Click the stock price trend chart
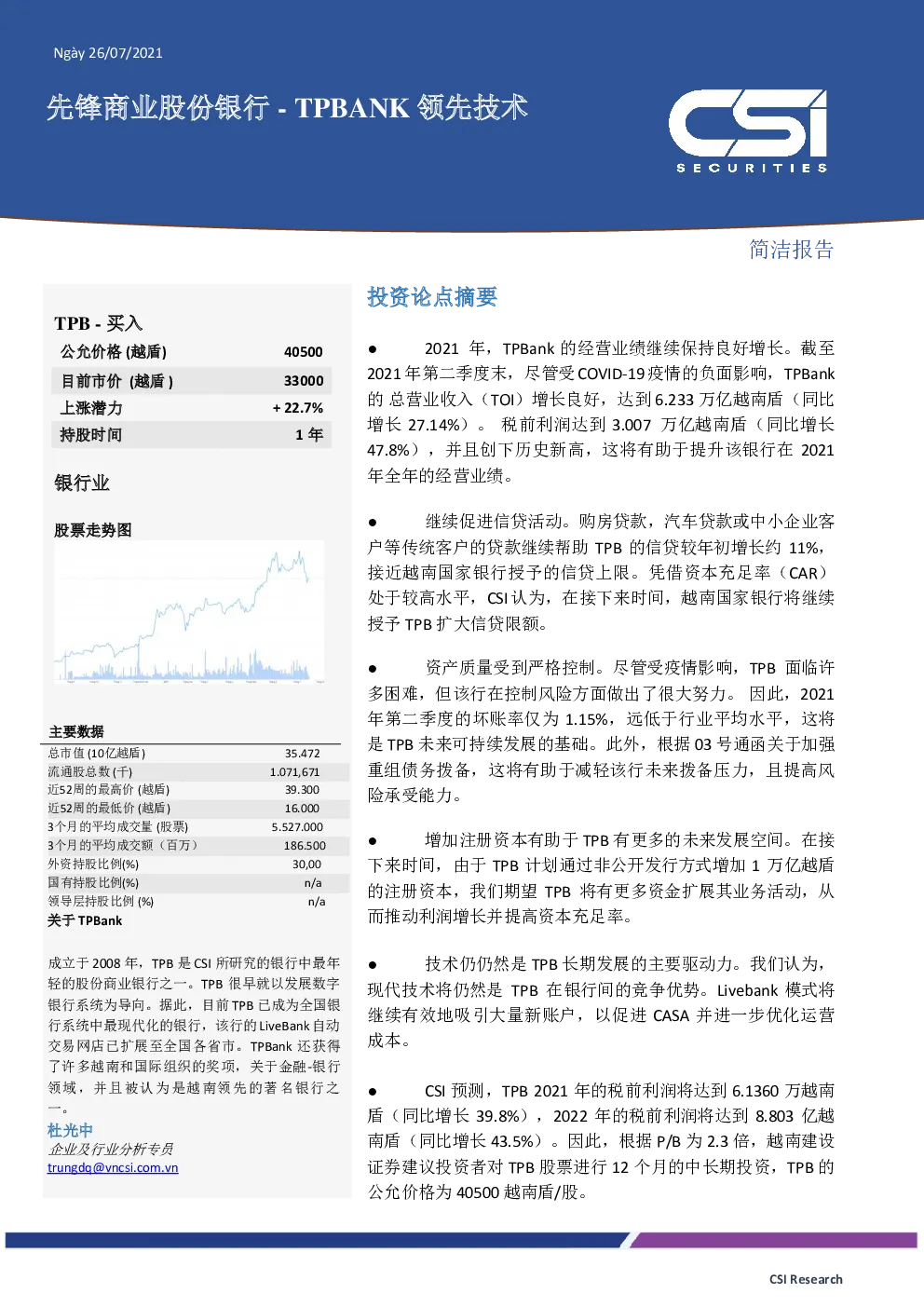The height and width of the screenshot is (1307, 924). tap(189, 614)
